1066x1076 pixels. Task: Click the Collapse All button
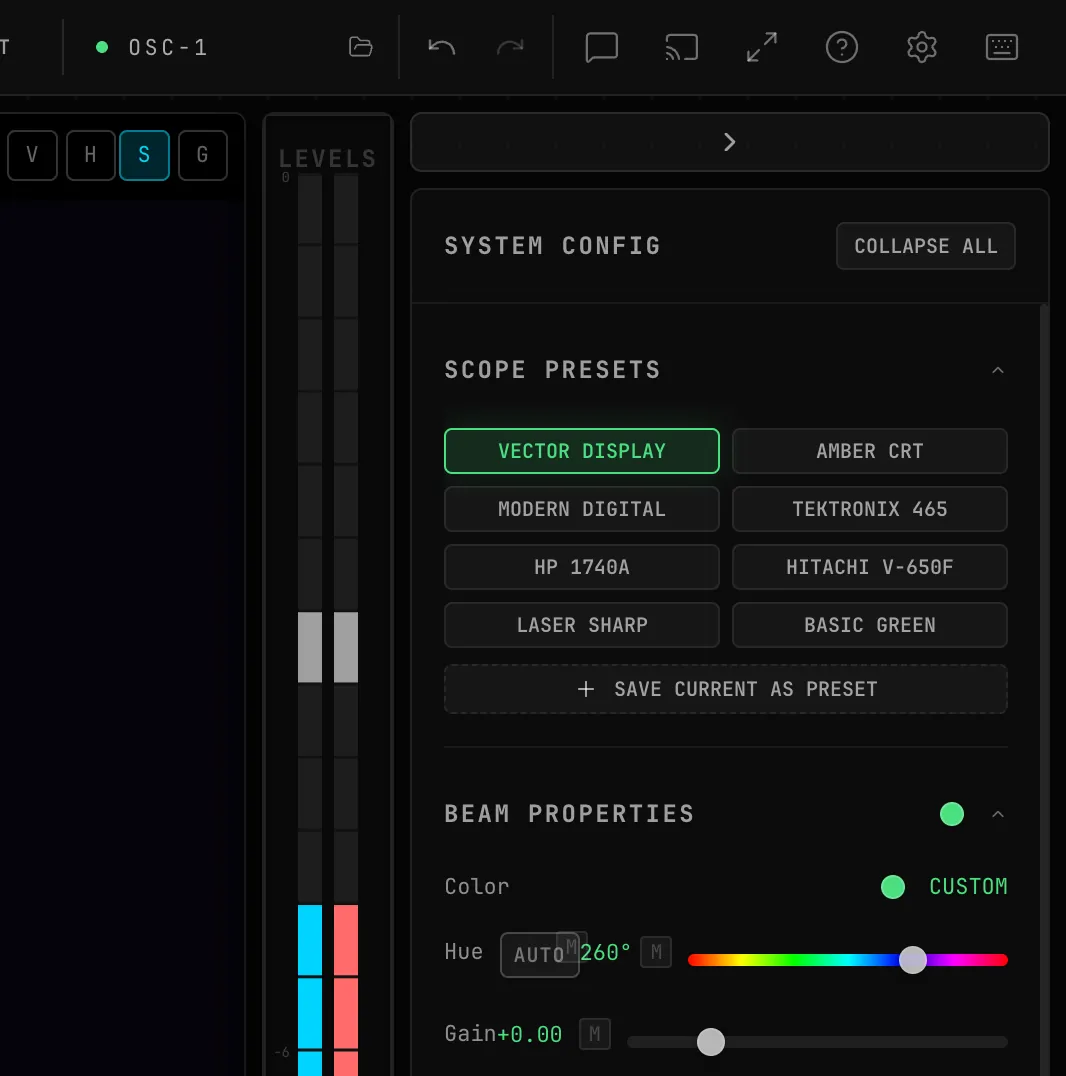click(x=925, y=246)
